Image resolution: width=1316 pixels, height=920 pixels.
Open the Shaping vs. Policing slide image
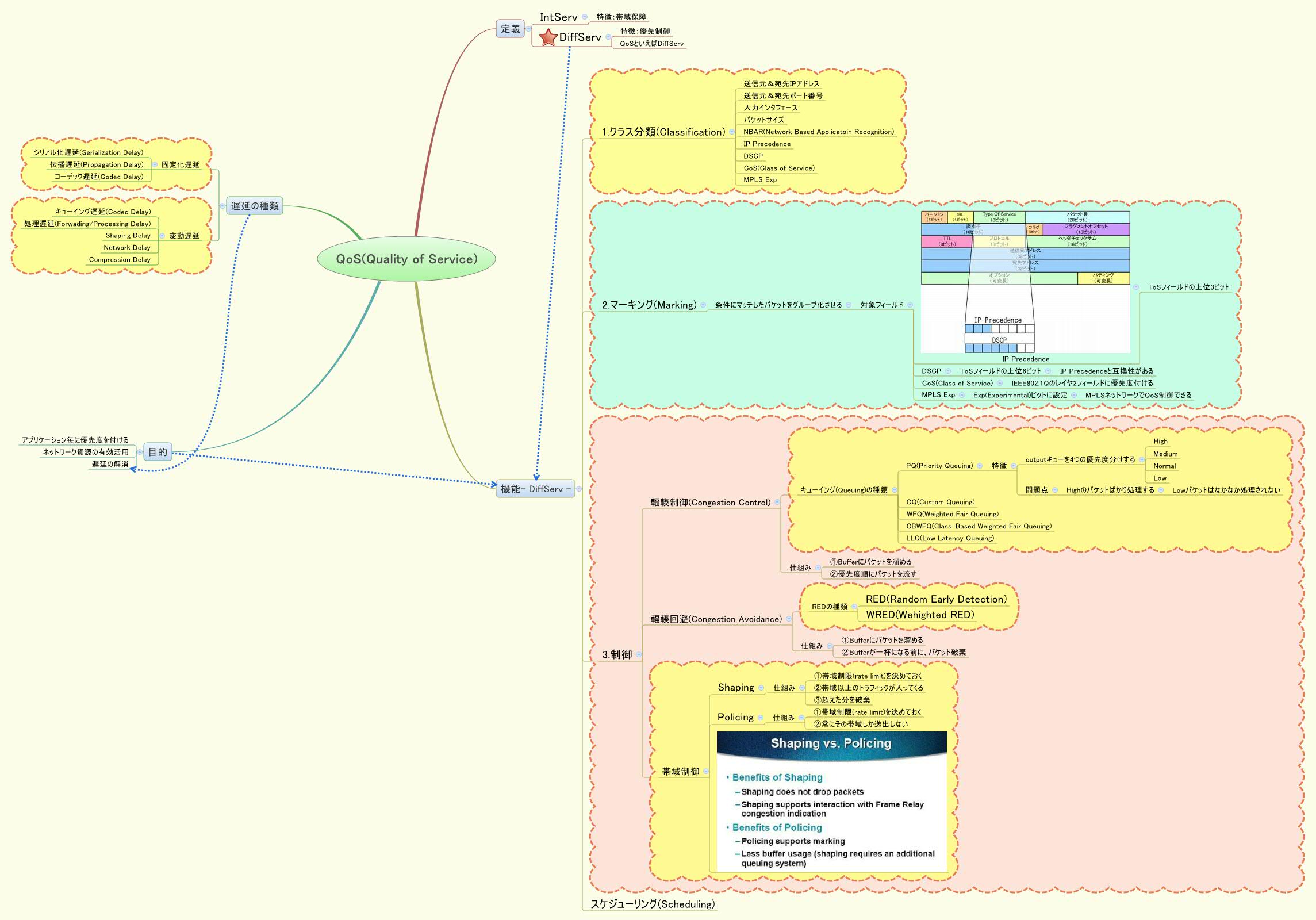pos(831,801)
